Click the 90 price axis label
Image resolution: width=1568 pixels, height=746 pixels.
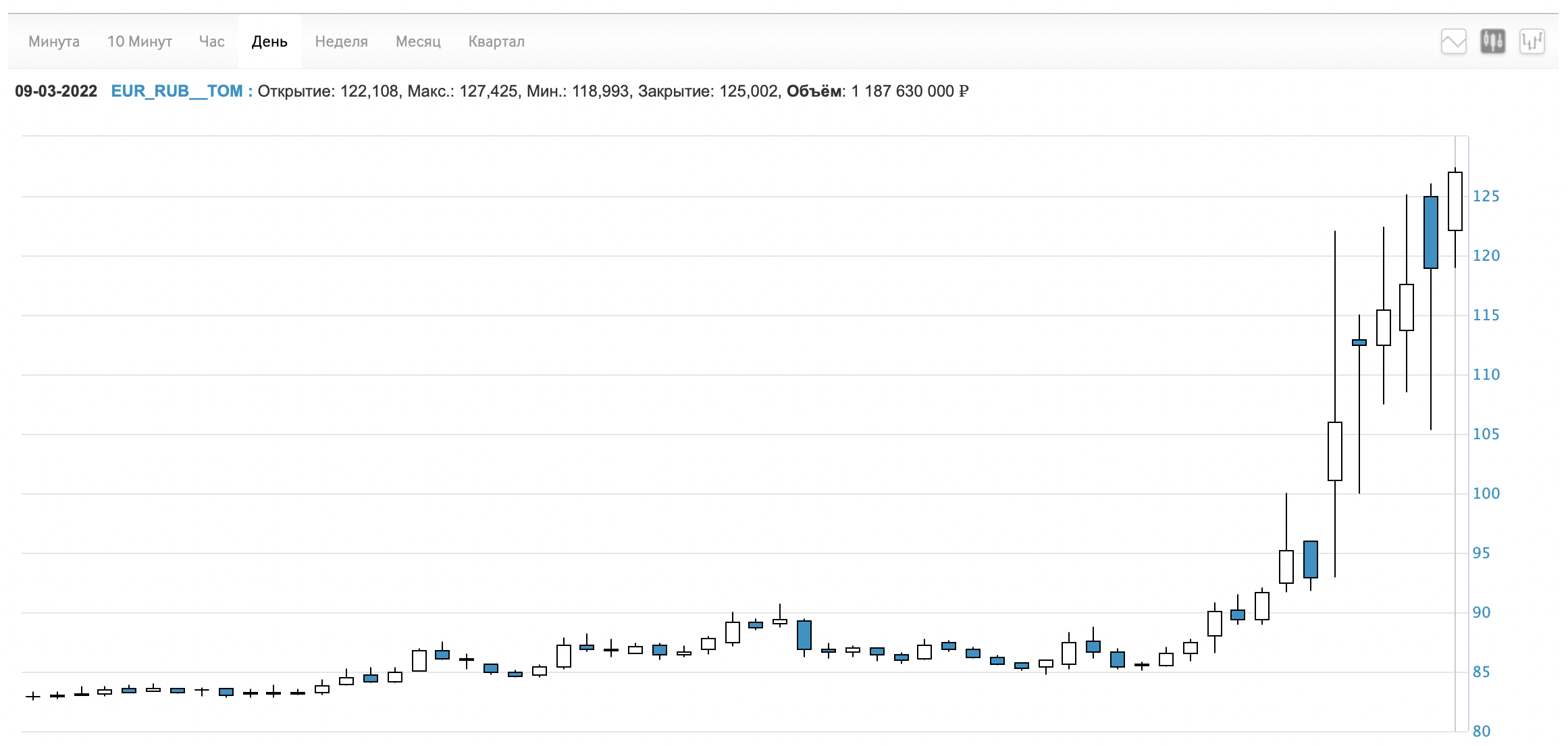click(x=1481, y=612)
